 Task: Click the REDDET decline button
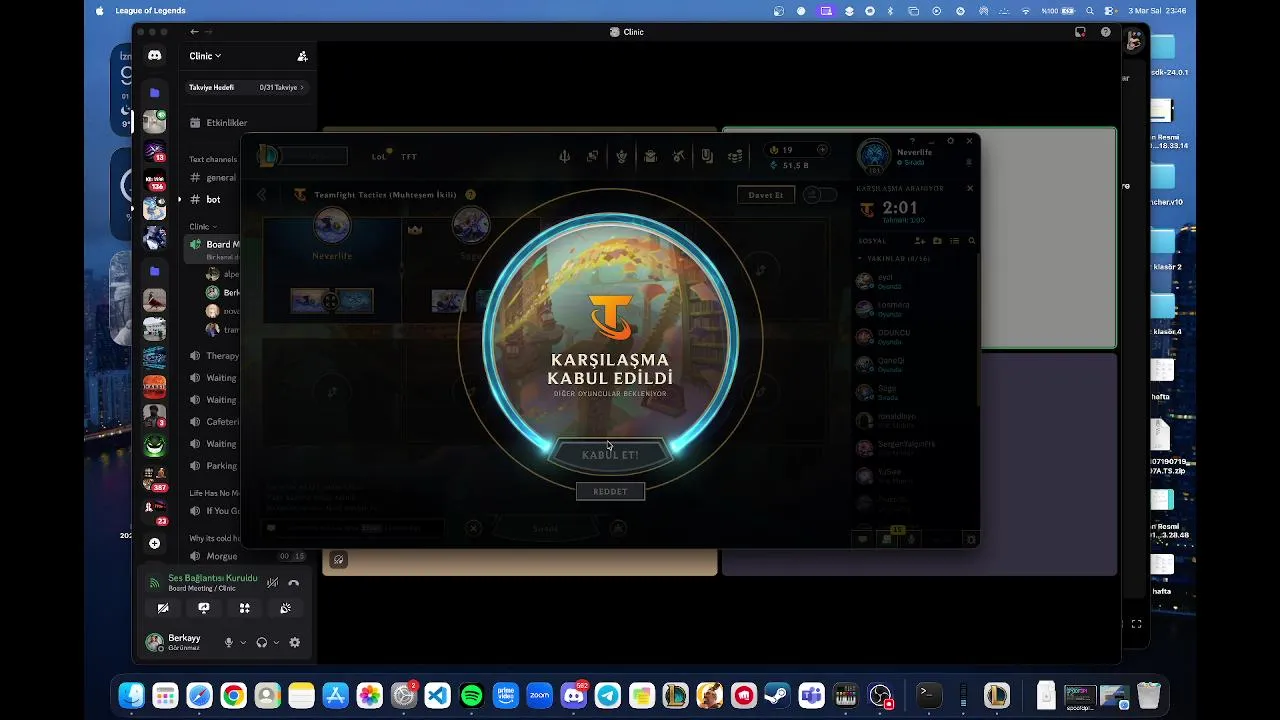click(610, 491)
